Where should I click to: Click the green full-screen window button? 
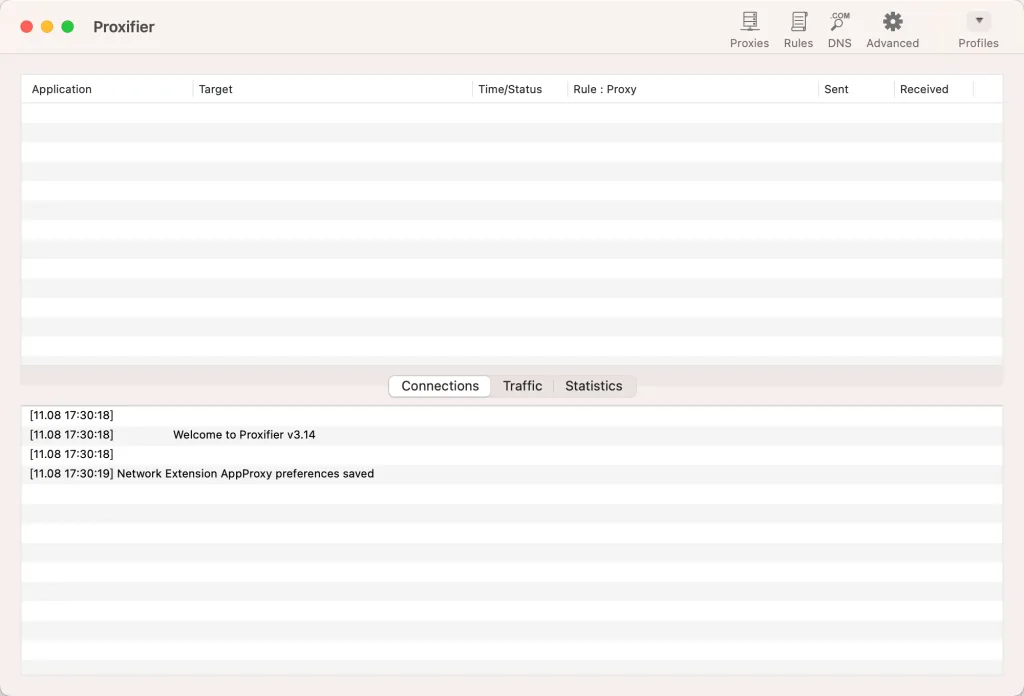[68, 27]
